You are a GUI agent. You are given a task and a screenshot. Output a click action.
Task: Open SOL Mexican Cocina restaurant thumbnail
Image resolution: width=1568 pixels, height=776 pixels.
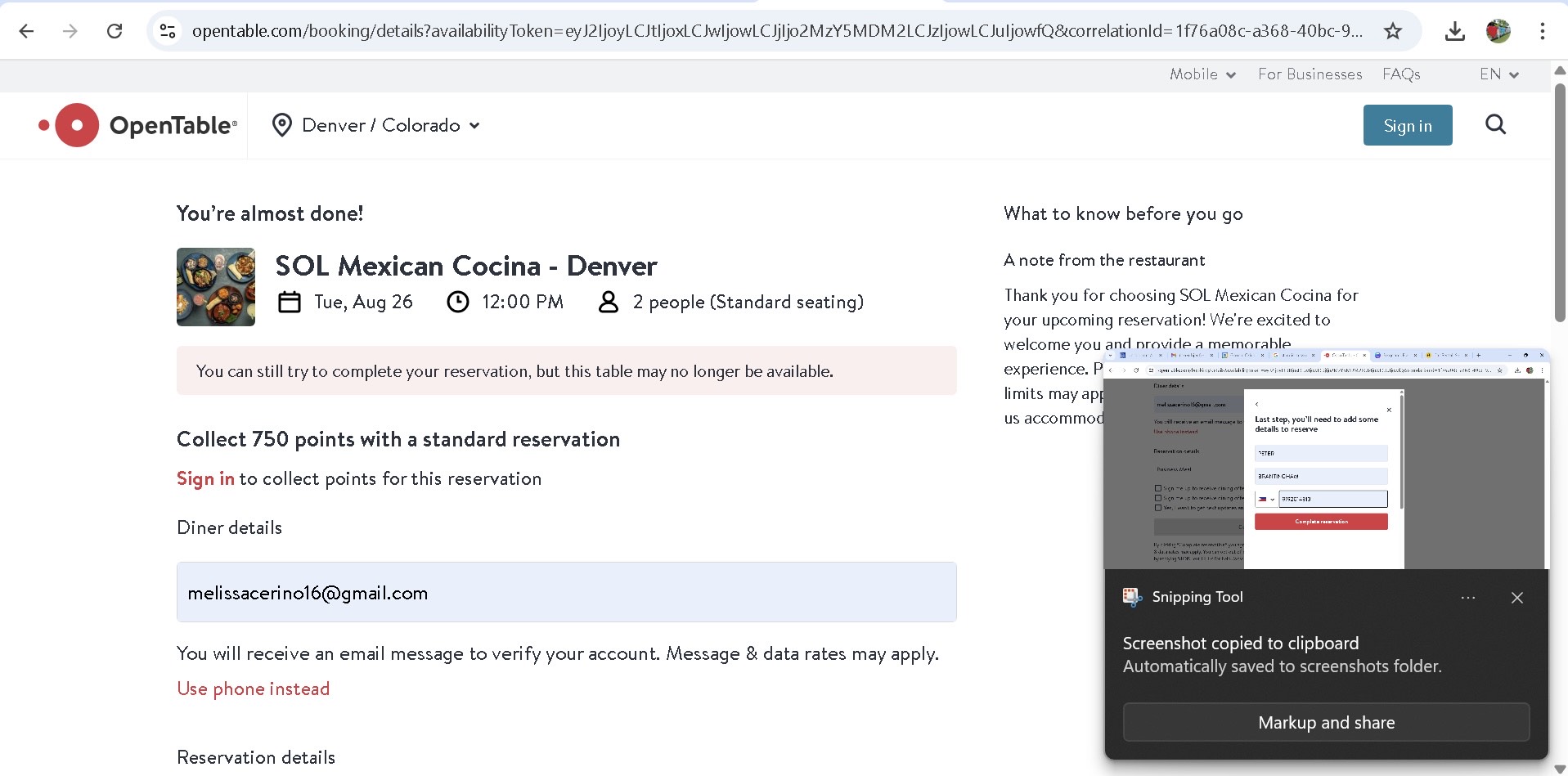click(x=216, y=287)
